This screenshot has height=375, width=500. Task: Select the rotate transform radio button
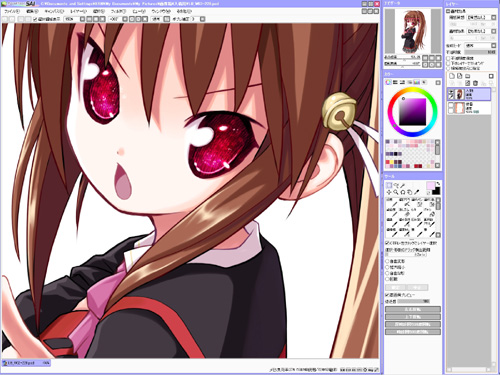pos(388,279)
